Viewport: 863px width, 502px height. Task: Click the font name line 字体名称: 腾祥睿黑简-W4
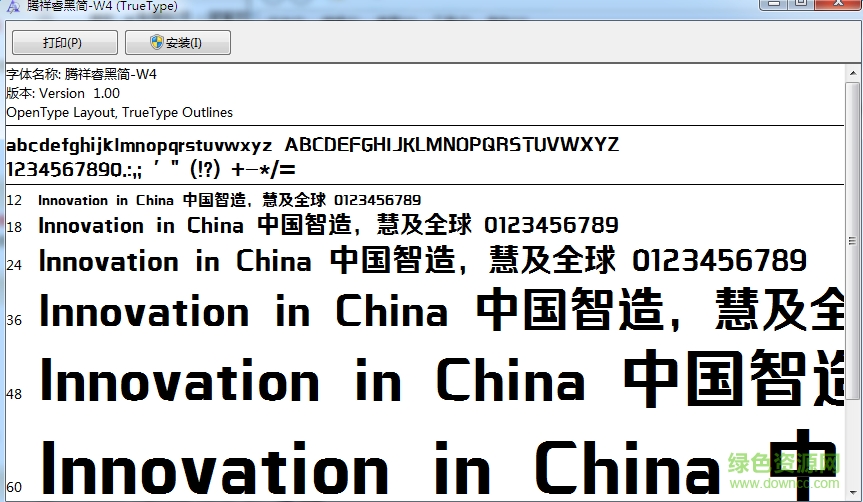pyautogui.click(x=81, y=74)
